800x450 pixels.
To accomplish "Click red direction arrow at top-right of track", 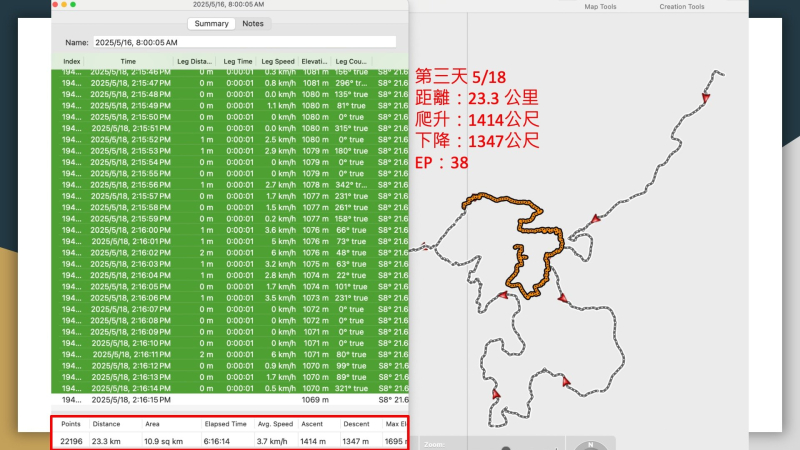I will 705,98.
